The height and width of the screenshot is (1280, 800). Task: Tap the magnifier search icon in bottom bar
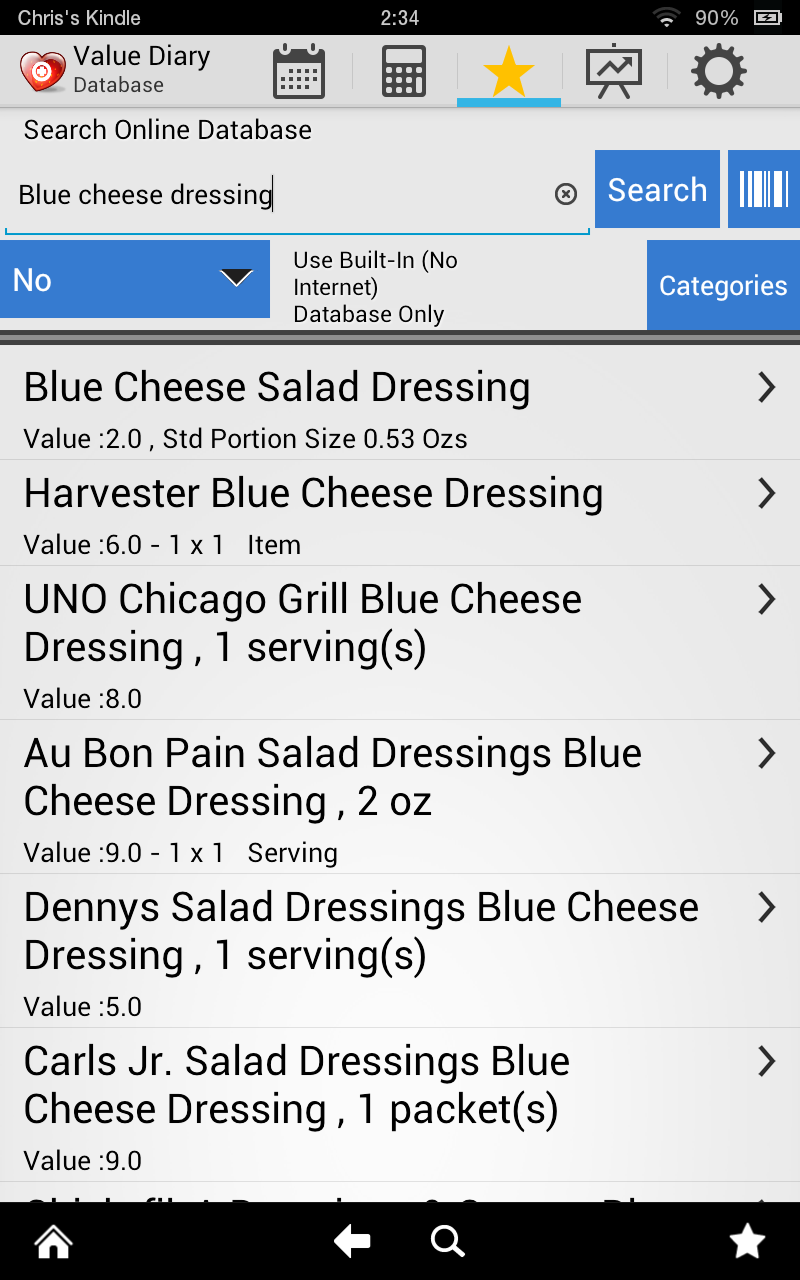click(447, 1242)
